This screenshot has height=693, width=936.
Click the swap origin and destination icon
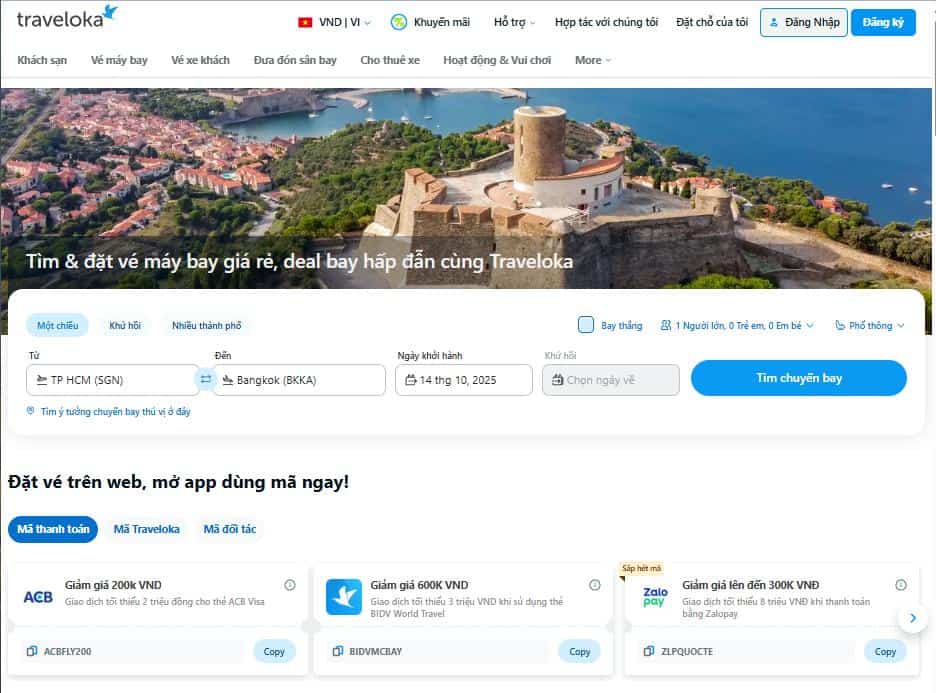click(205, 380)
